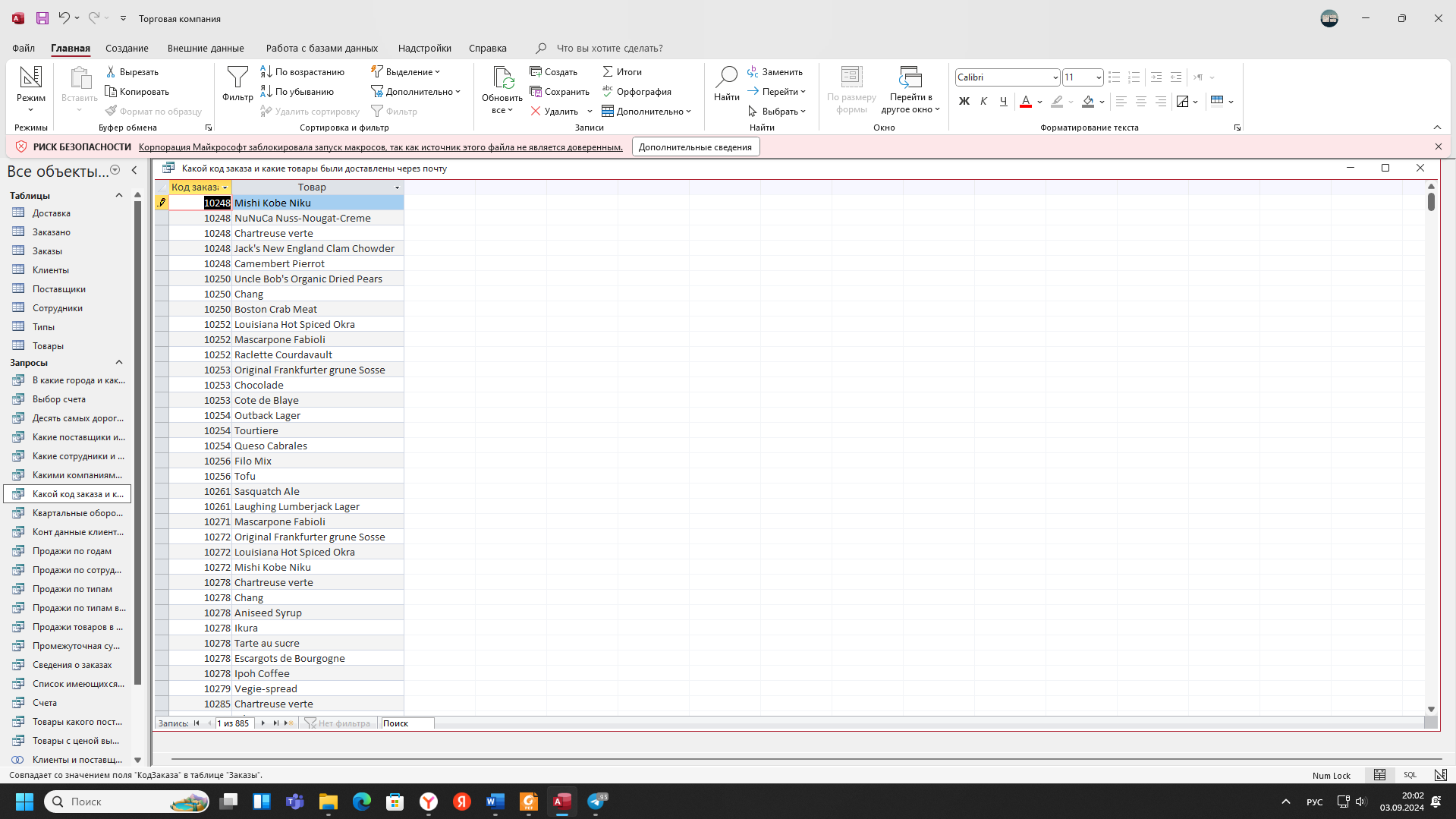
Task: Click the Undo arrow icon
Action: [x=64, y=18]
